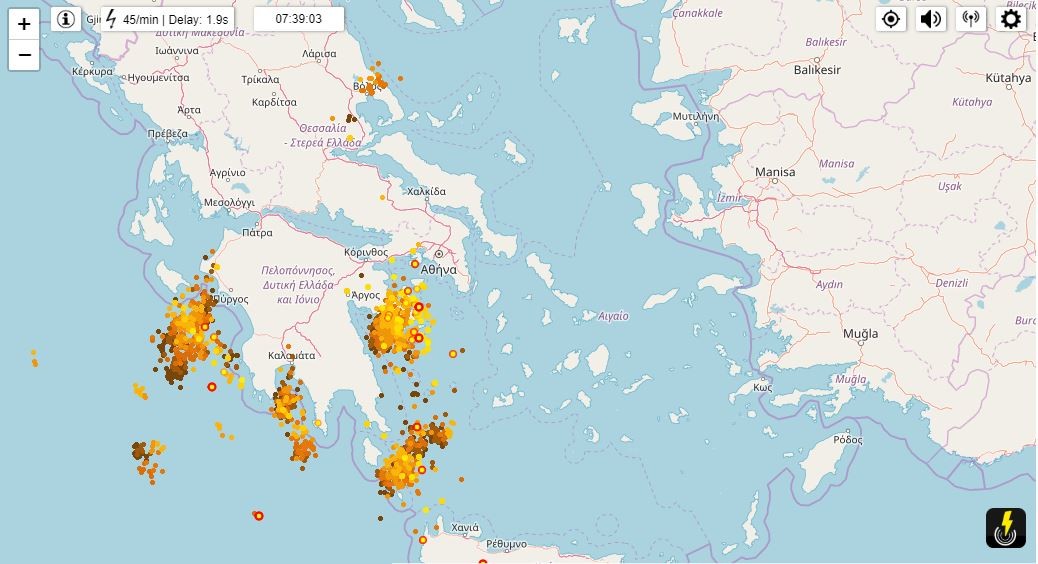Click the Ηγουμενίτσα label
1038x564 pixels.
pos(158,77)
